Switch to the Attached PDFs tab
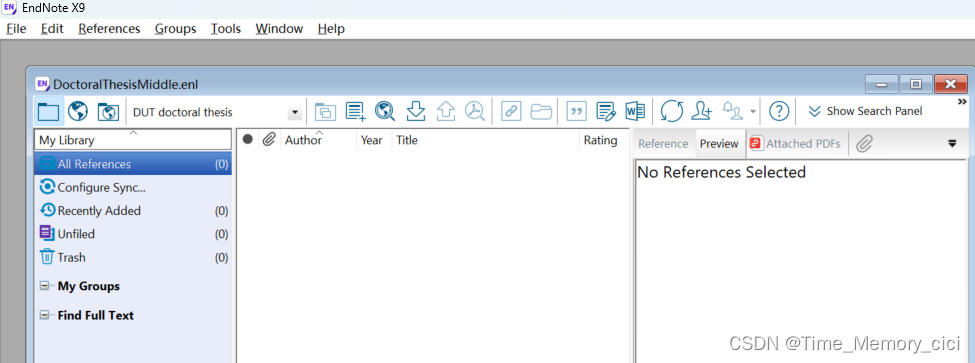Screen dimensions: 975x363 point(796,144)
